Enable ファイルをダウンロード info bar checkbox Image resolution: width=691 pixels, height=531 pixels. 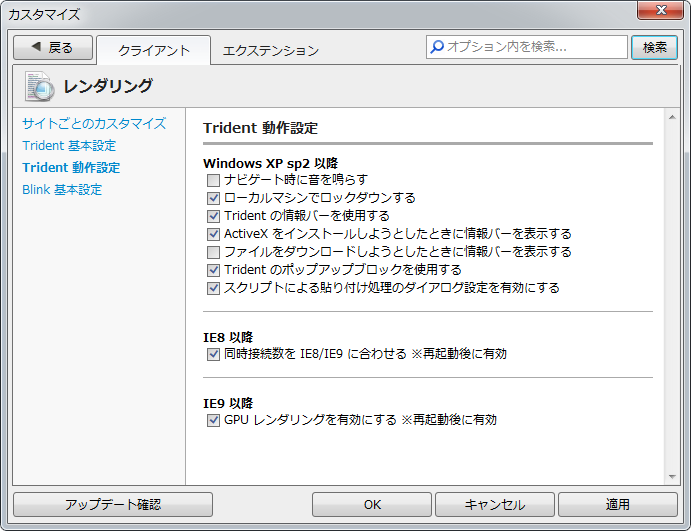pos(213,252)
